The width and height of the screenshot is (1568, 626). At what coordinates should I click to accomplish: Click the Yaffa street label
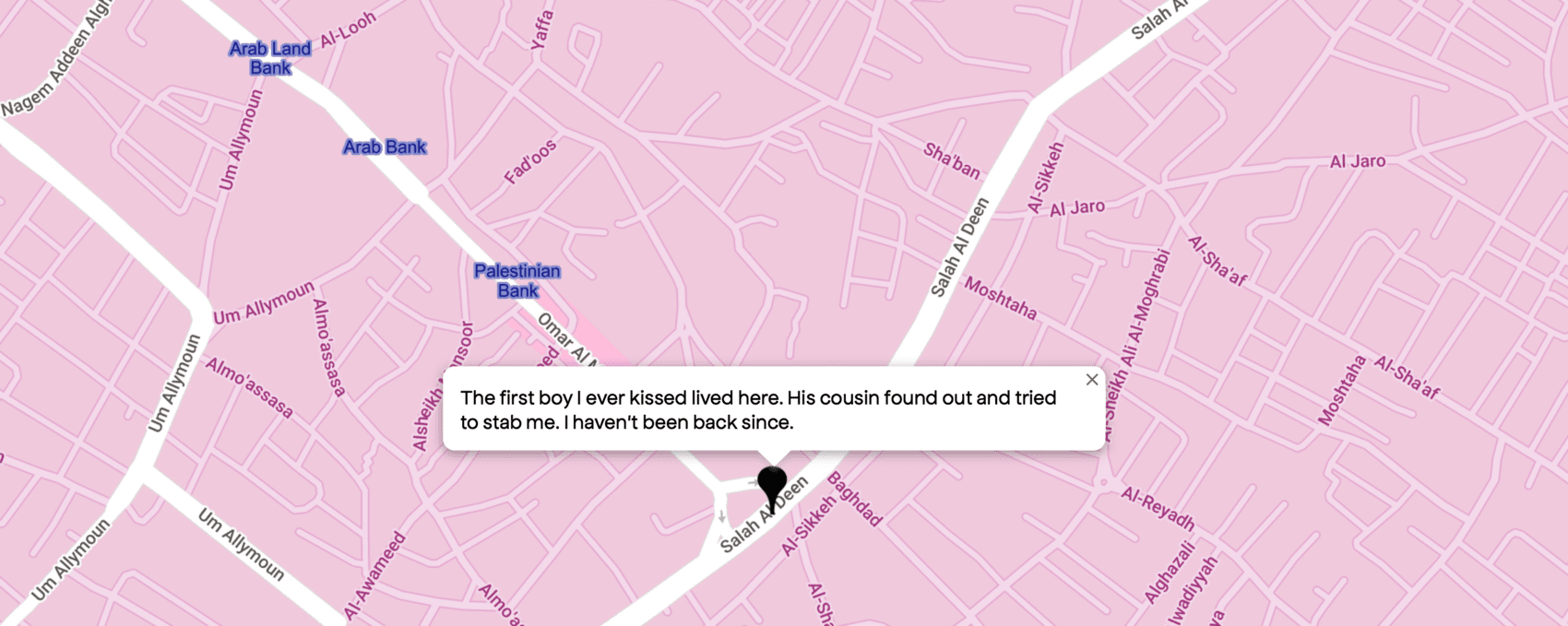pyautogui.click(x=542, y=30)
